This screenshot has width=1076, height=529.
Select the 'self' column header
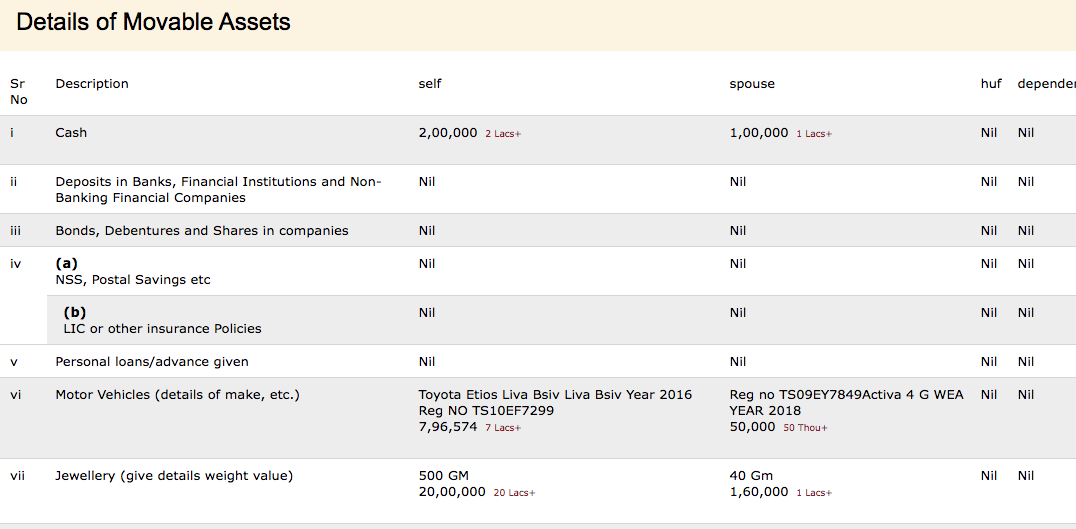(x=429, y=84)
